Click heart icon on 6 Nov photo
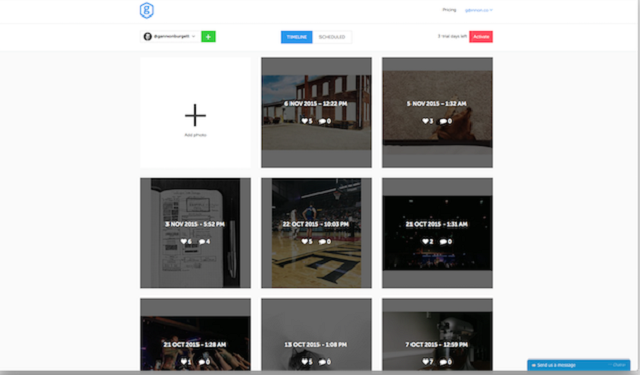 [304, 121]
